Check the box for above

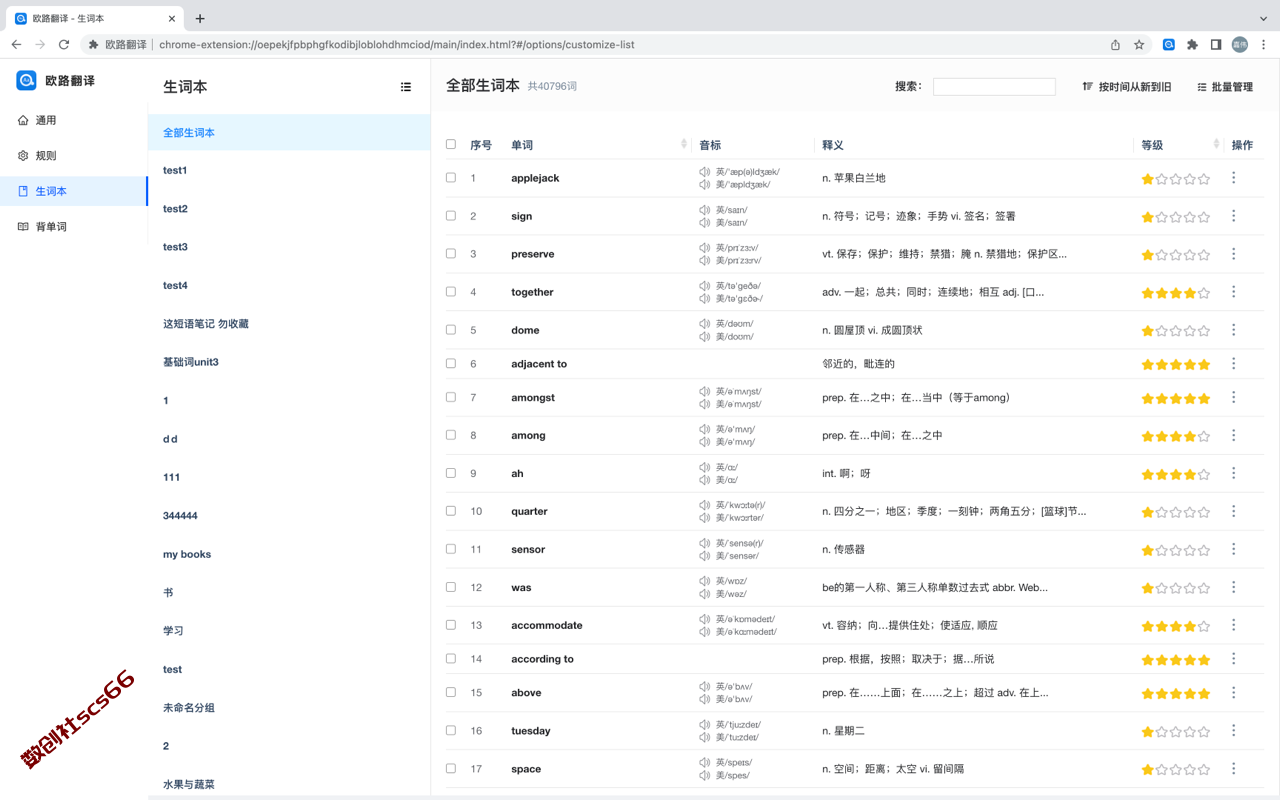[x=451, y=692]
